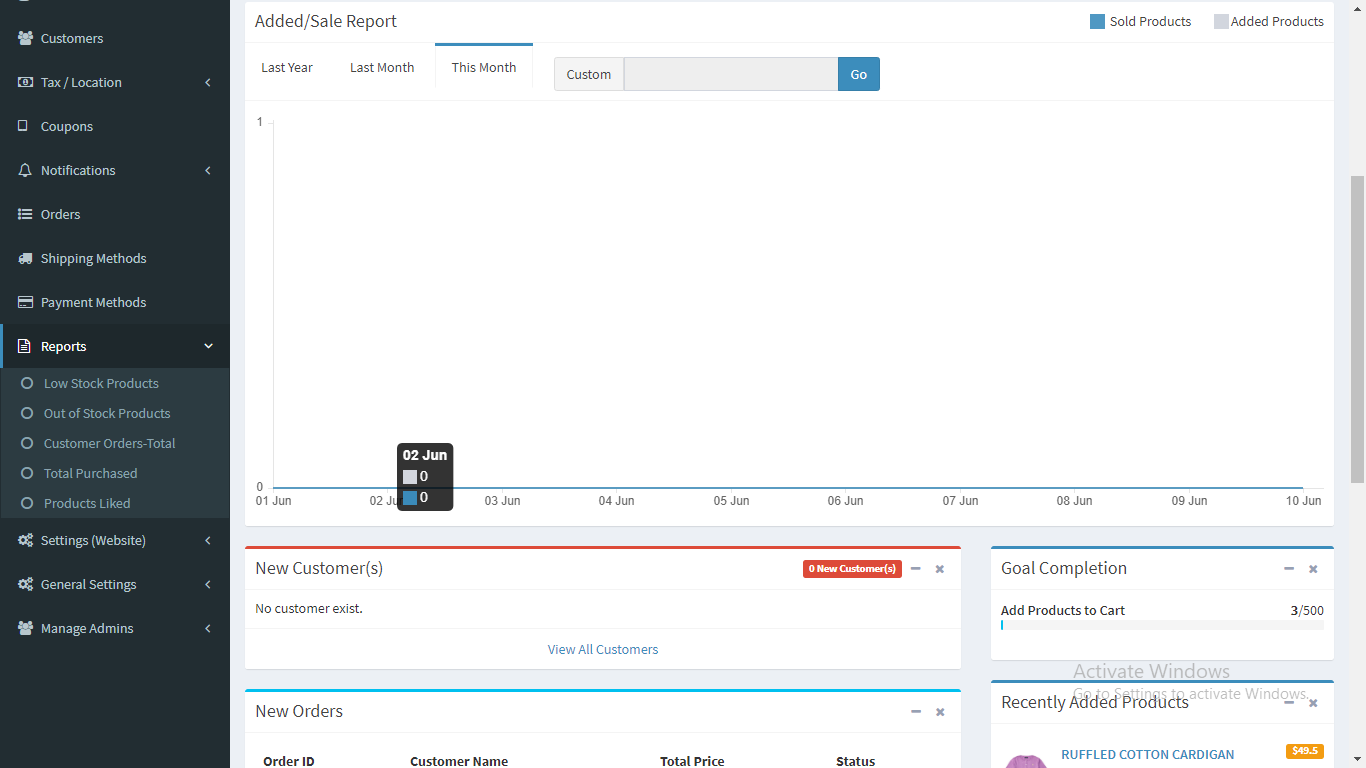Image resolution: width=1366 pixels, height=768 pixels.
Task: Toggle Sold Products legend in chart
Action: [x=1140, y=21]
